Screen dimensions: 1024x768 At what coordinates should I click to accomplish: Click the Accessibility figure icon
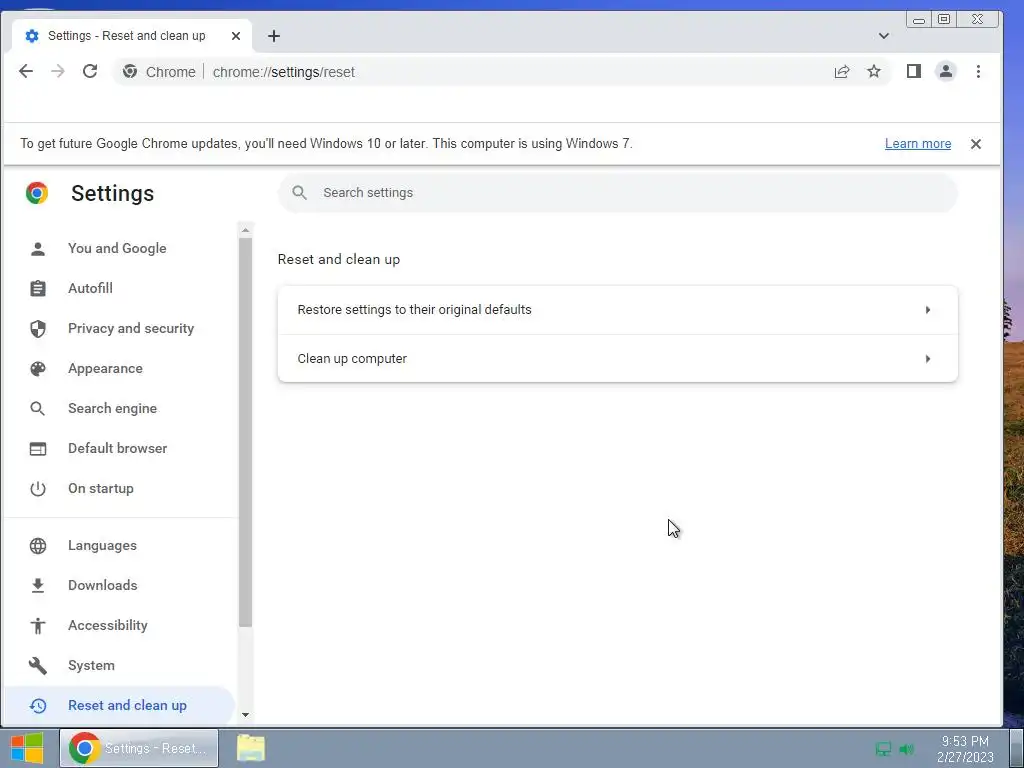point(38,625)
